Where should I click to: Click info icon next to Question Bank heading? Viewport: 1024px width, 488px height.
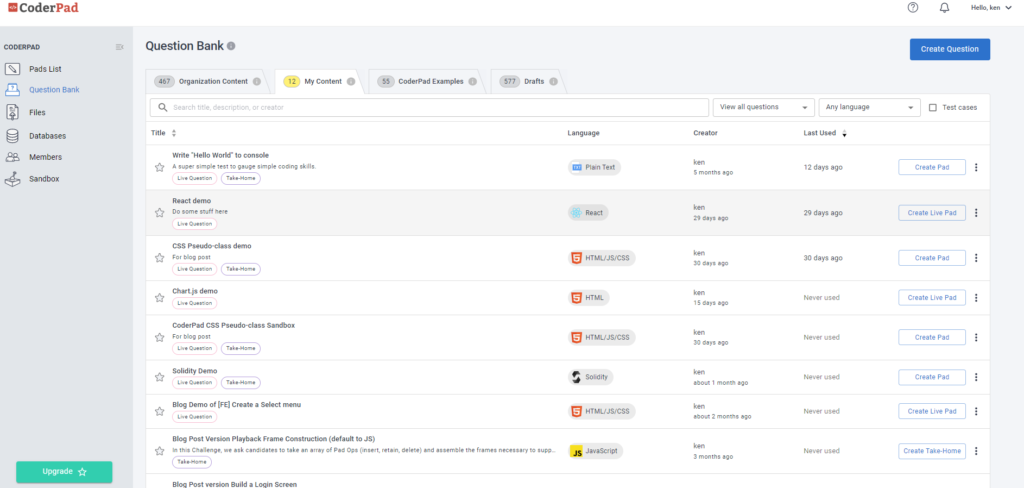[231, 46]
